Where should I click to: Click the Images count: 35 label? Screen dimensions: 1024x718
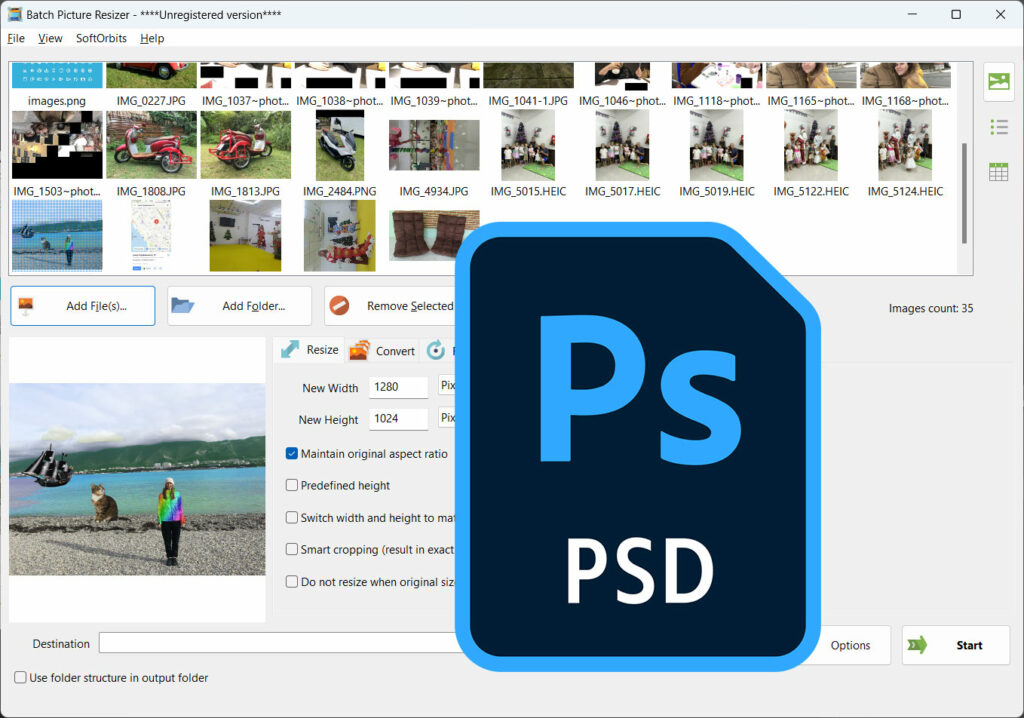931,308
